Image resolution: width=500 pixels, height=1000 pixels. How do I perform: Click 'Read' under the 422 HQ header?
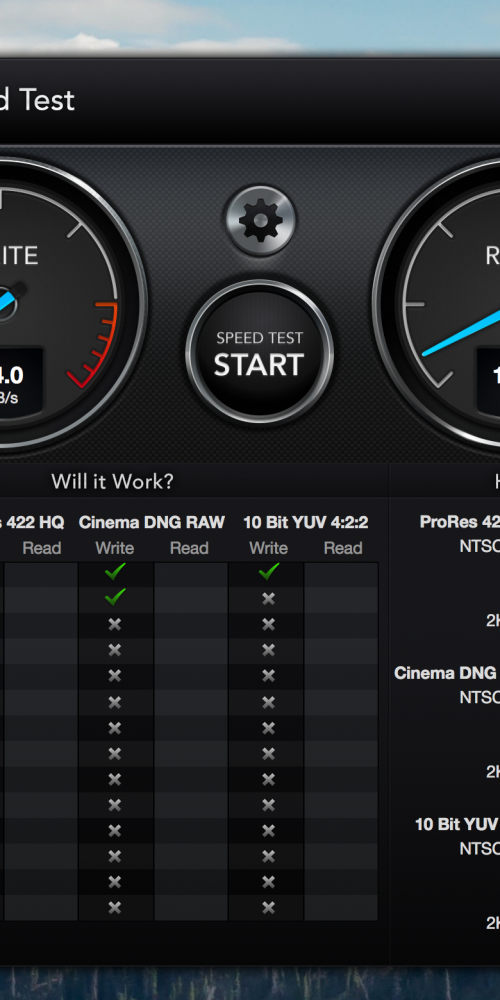(42, 548)
